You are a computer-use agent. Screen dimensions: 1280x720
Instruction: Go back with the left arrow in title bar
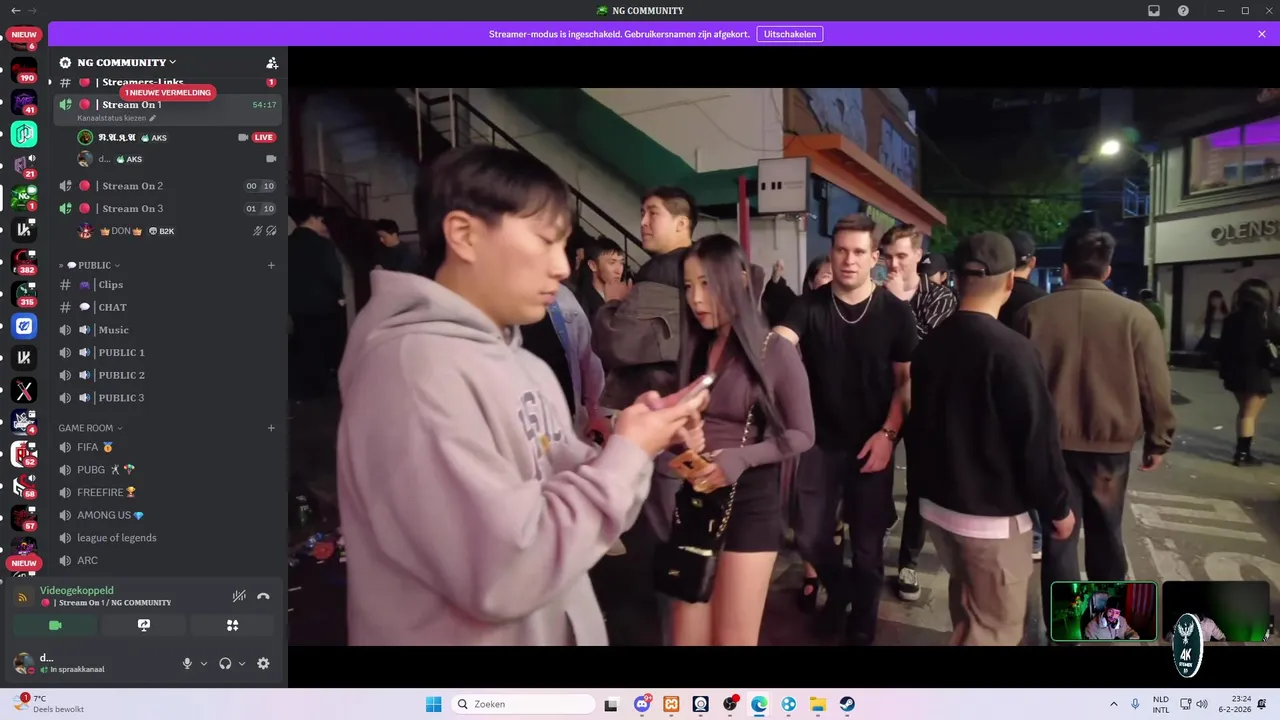[x=15, y=11]
